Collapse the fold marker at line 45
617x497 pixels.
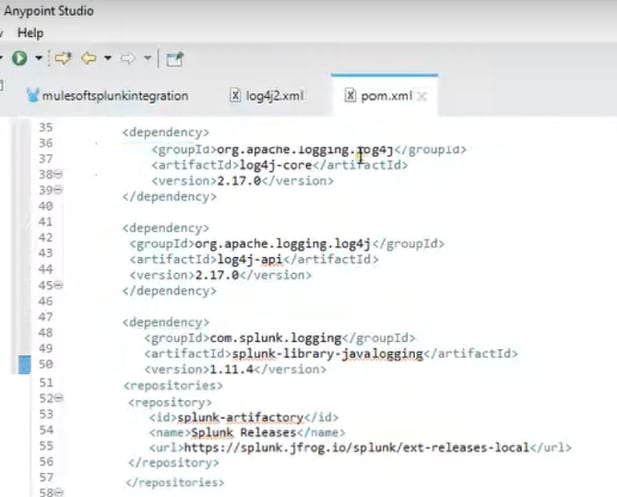point(58,285)
